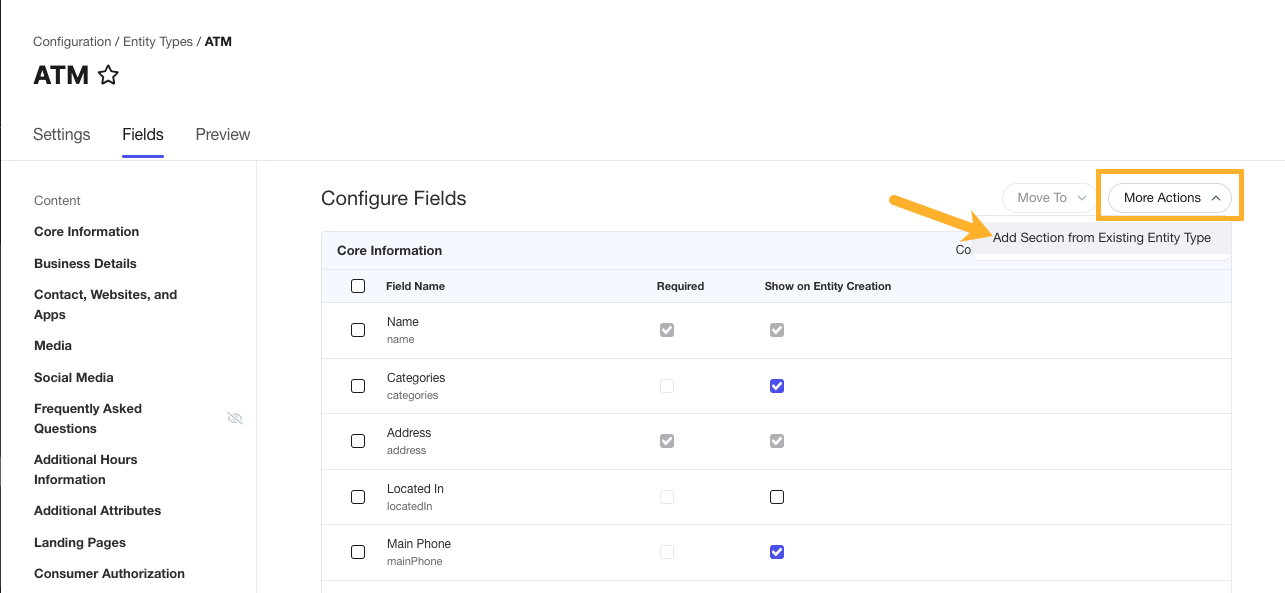The image size is (1285, 593).
Task: Select the Address field row checkbox
Action: click(x=358, y=441)
